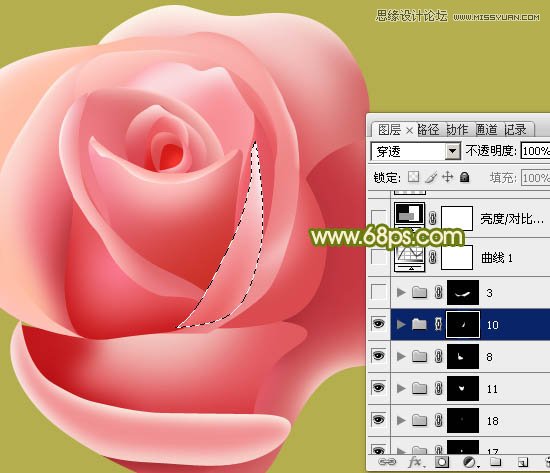Click folder icon of group 11
The width and height of the screenshot is (550, 473).
[419, 388]
